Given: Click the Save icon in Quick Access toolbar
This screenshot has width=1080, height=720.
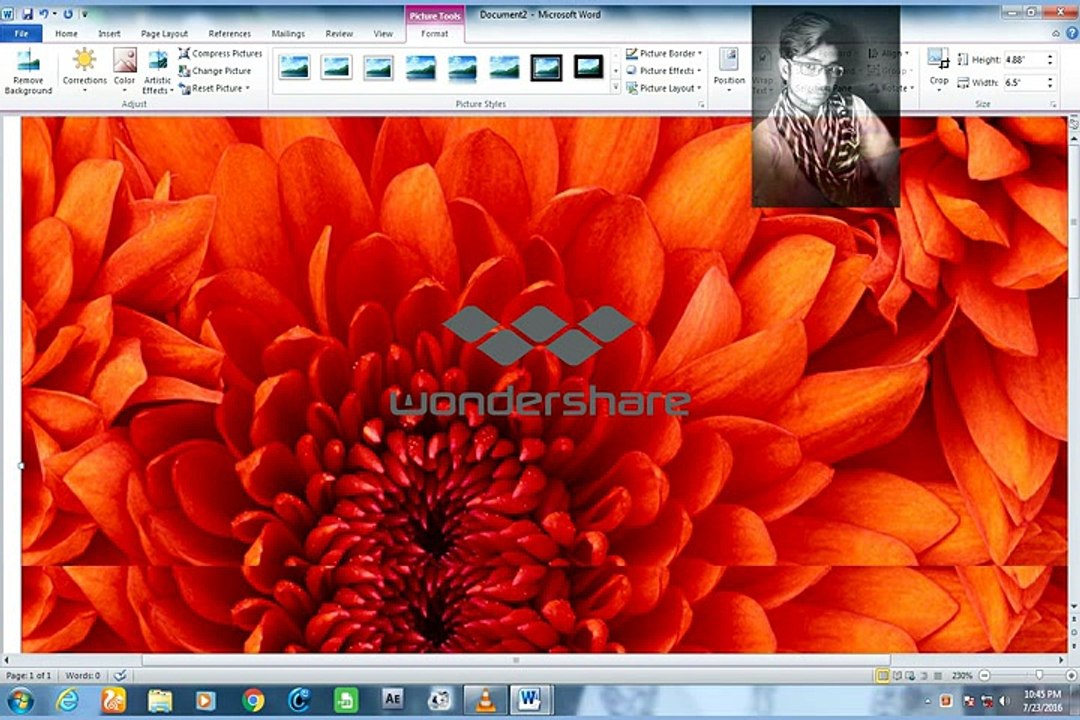Looking at the screenshot, I should 28,14.
